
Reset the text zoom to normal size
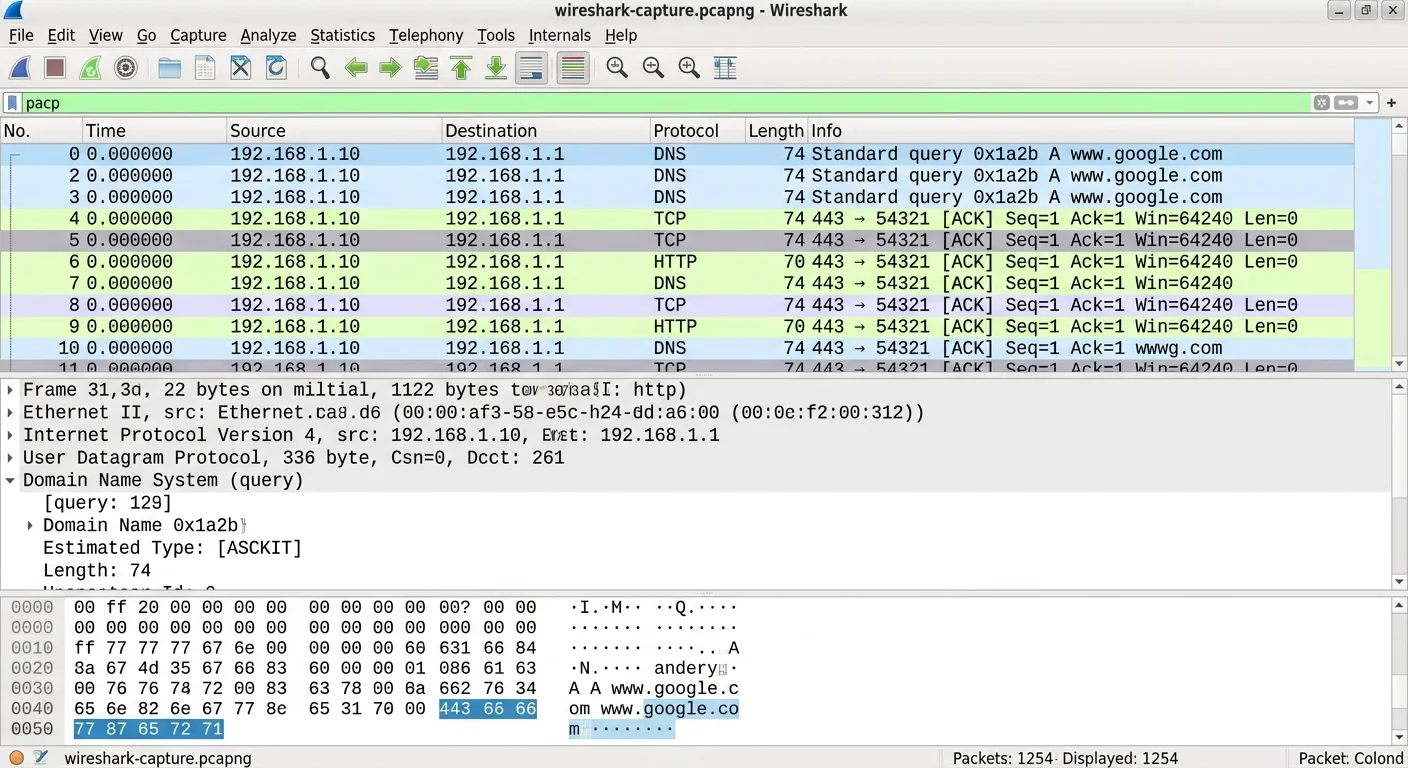pyautogui.click(x=689, y=68)
